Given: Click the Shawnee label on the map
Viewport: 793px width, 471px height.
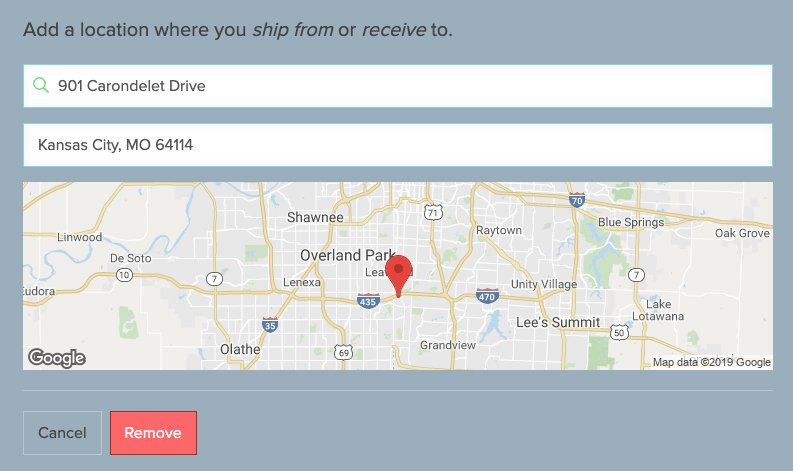Looking at the screenshot, I should (315, 218).
